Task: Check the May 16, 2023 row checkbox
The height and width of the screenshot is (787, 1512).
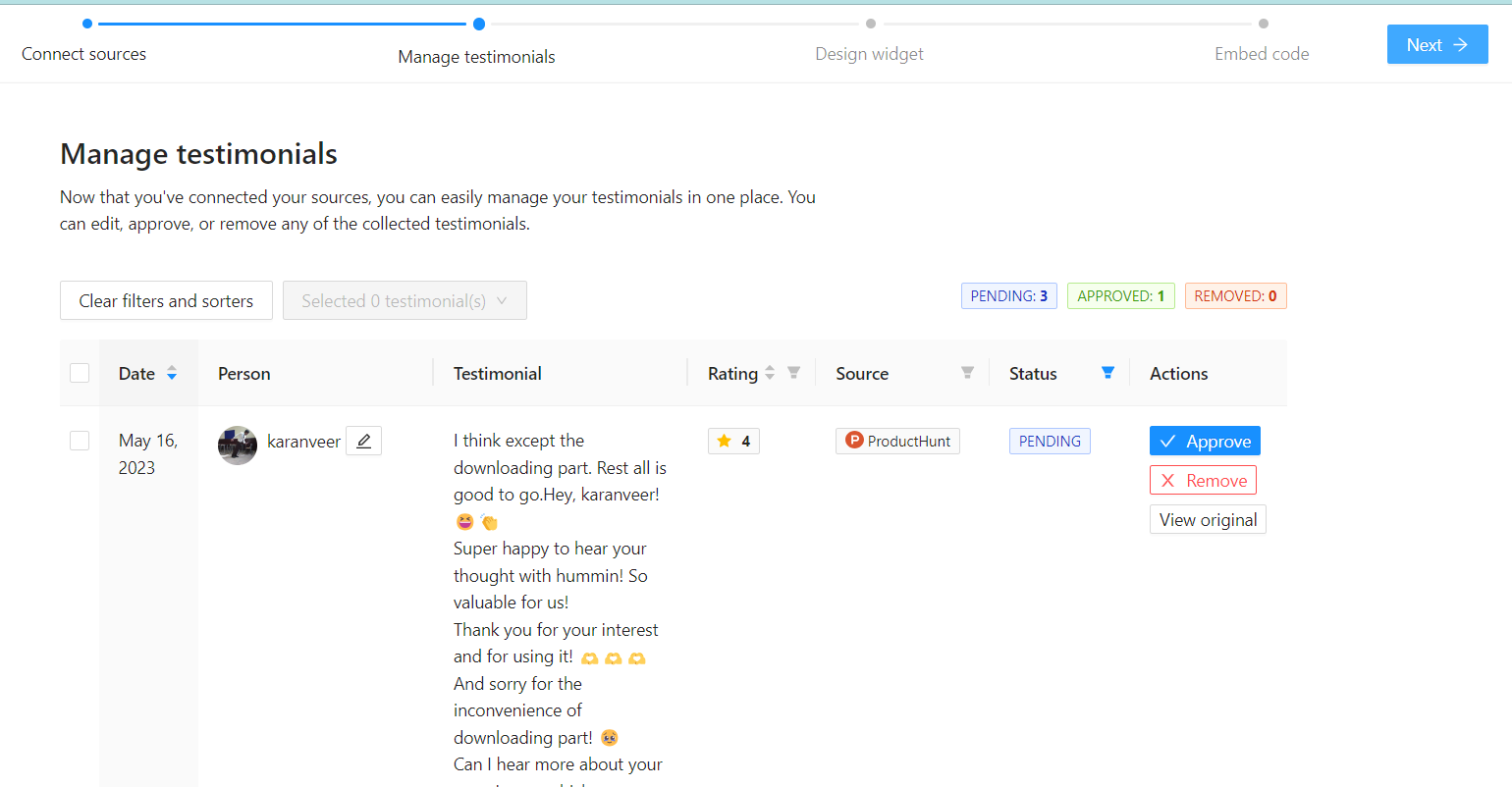Action: point(80,441)
